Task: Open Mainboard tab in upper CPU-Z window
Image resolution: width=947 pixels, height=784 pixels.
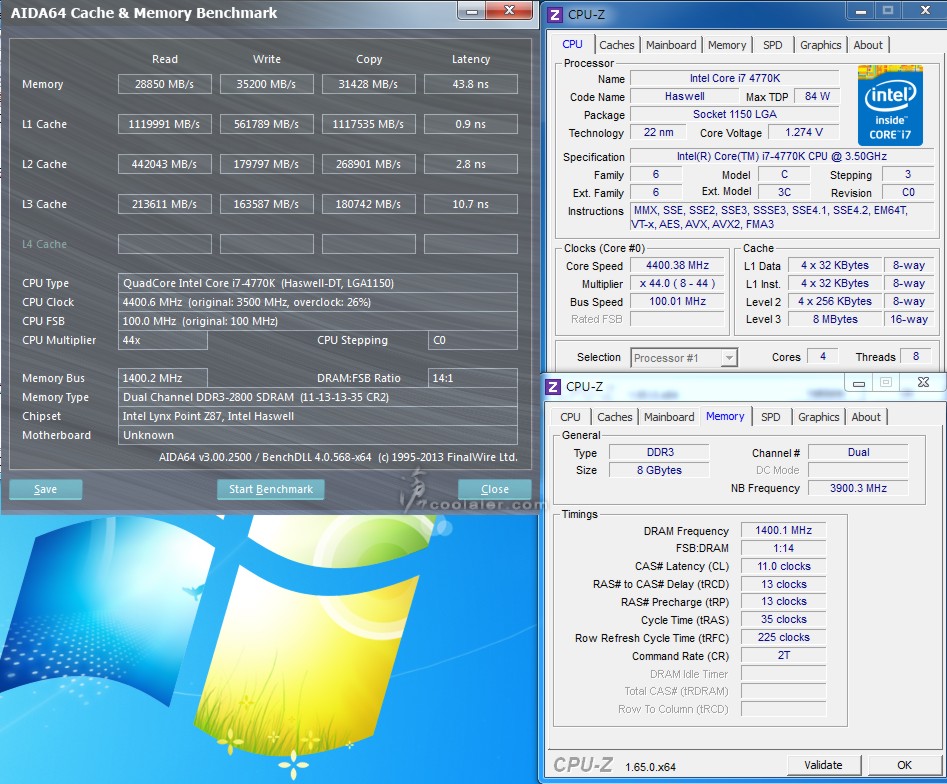Action: point(671,45)
